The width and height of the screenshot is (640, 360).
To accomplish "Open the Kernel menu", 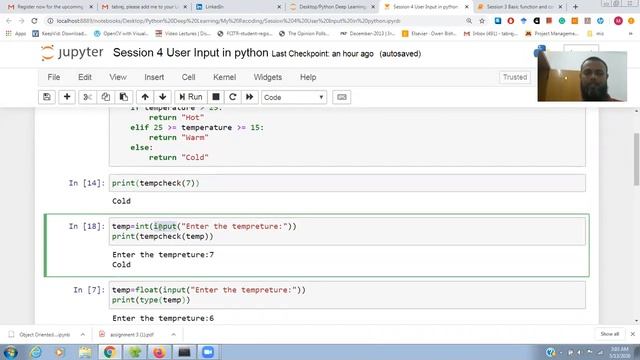I will tap(224, 77).
